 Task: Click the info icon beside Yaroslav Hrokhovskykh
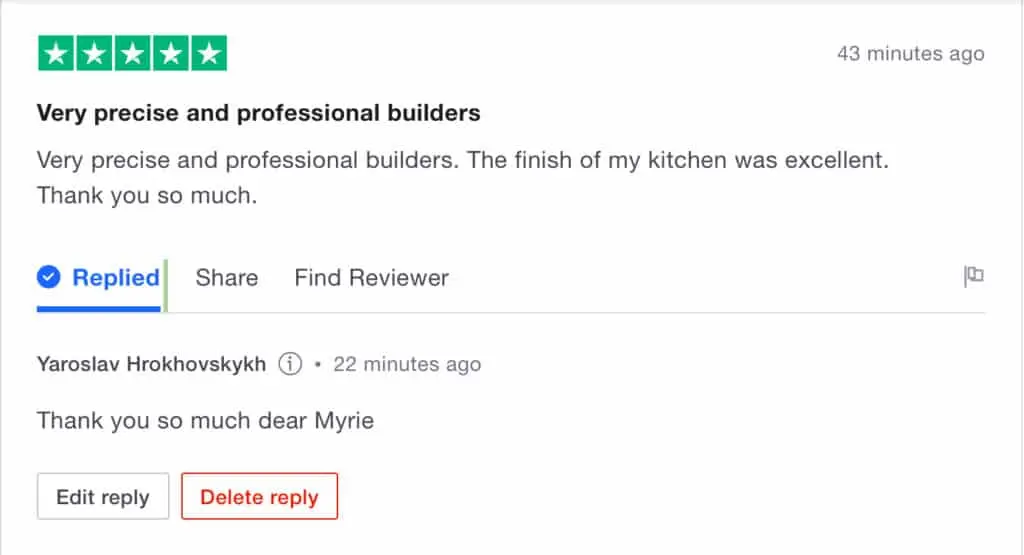click(x=290, y=364)
